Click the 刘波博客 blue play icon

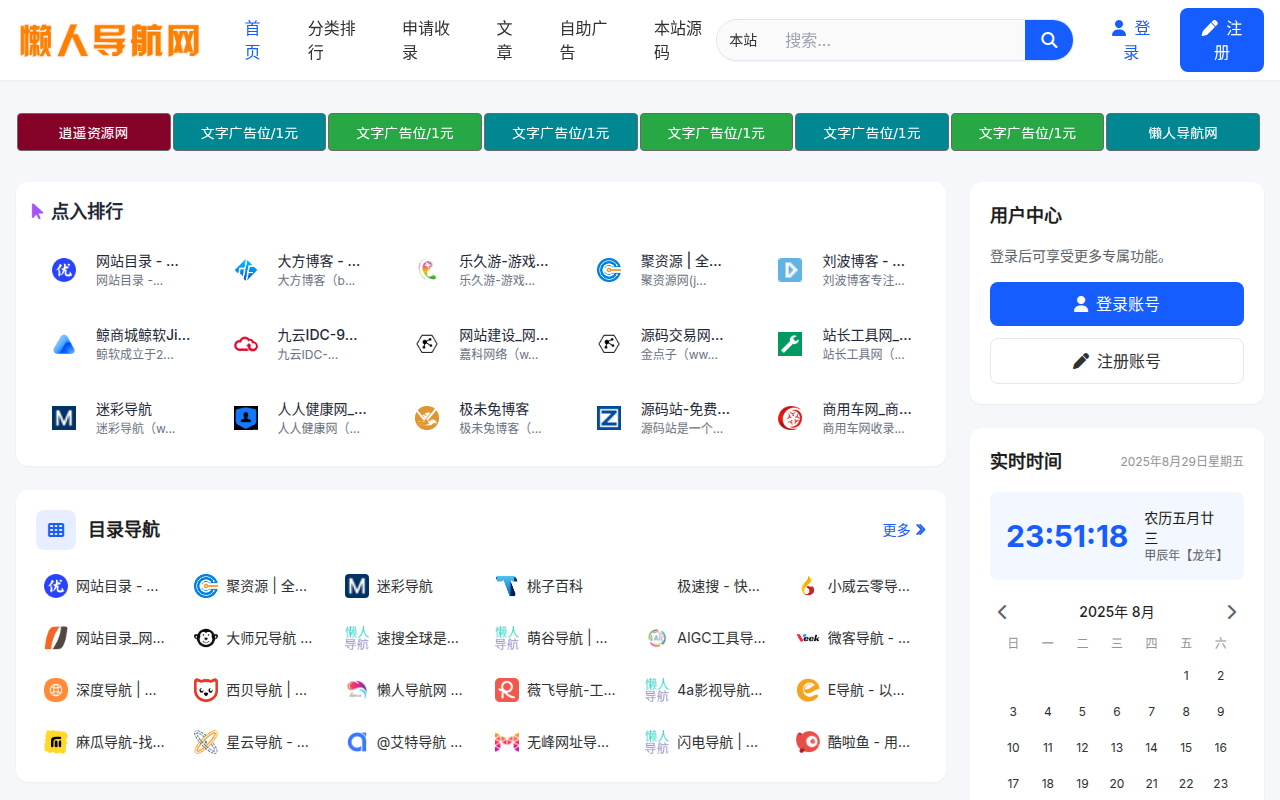pyautogui.click(x=790, y=270)
